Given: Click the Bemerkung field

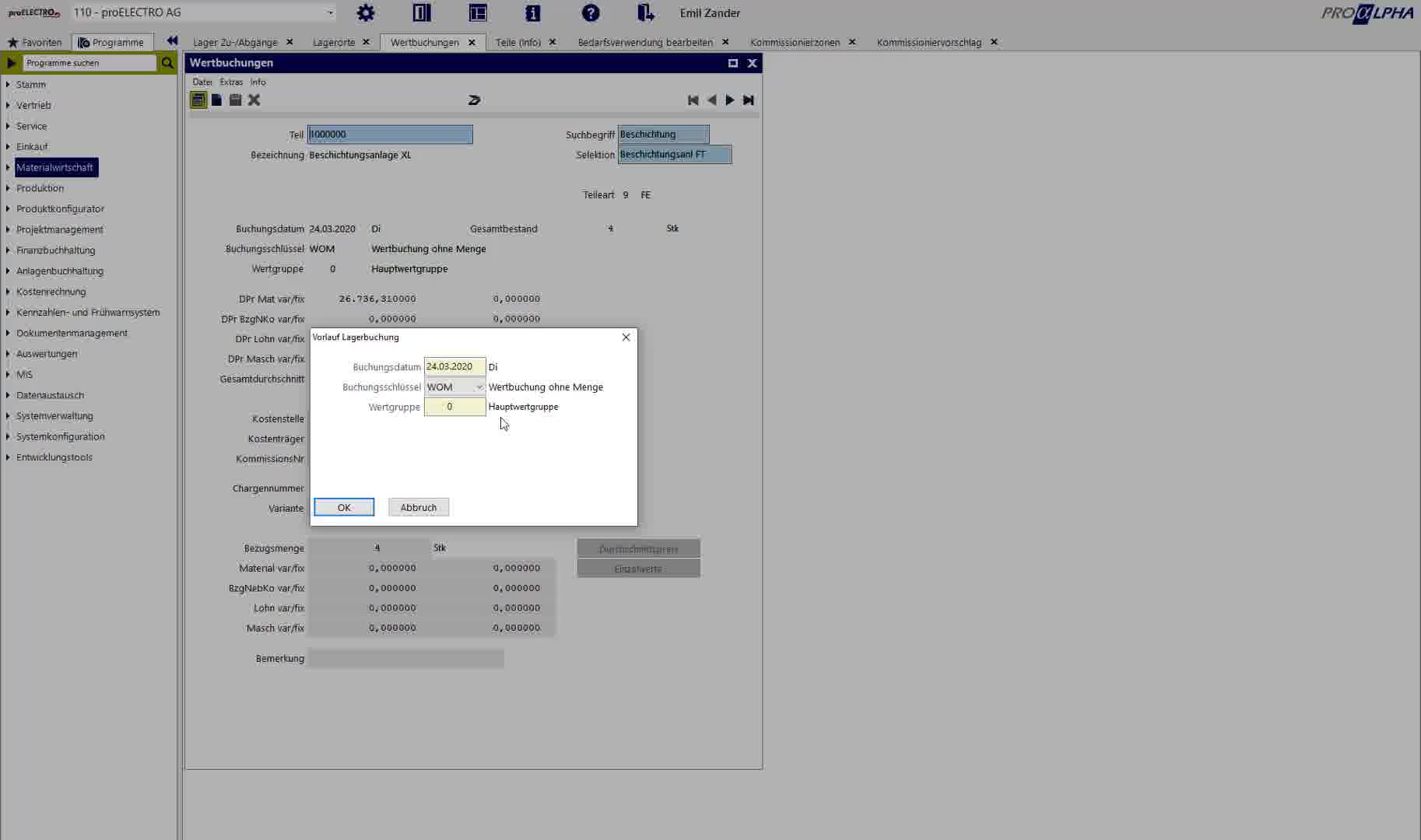Looking at the screenshot, I should [405, 659].
